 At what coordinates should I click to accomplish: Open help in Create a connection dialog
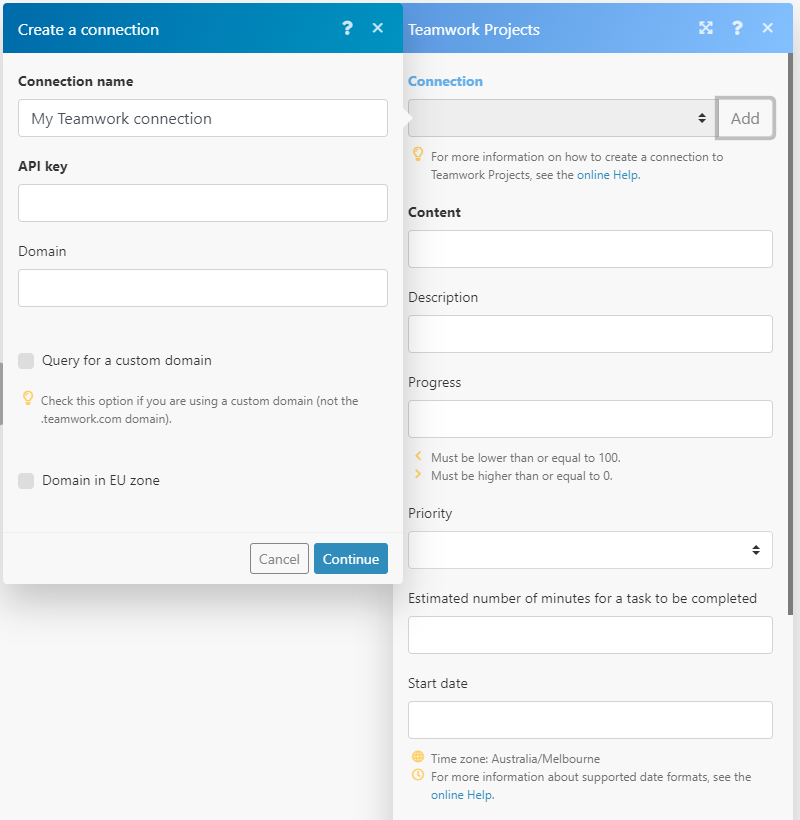click(347, 28)
